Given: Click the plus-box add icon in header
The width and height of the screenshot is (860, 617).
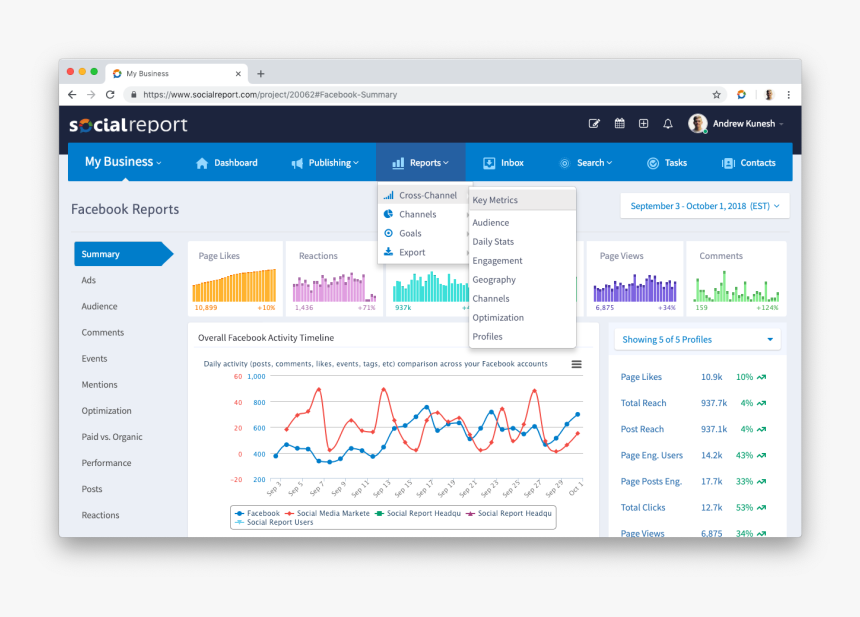Looking at the screenshot, I should [643, 124].
